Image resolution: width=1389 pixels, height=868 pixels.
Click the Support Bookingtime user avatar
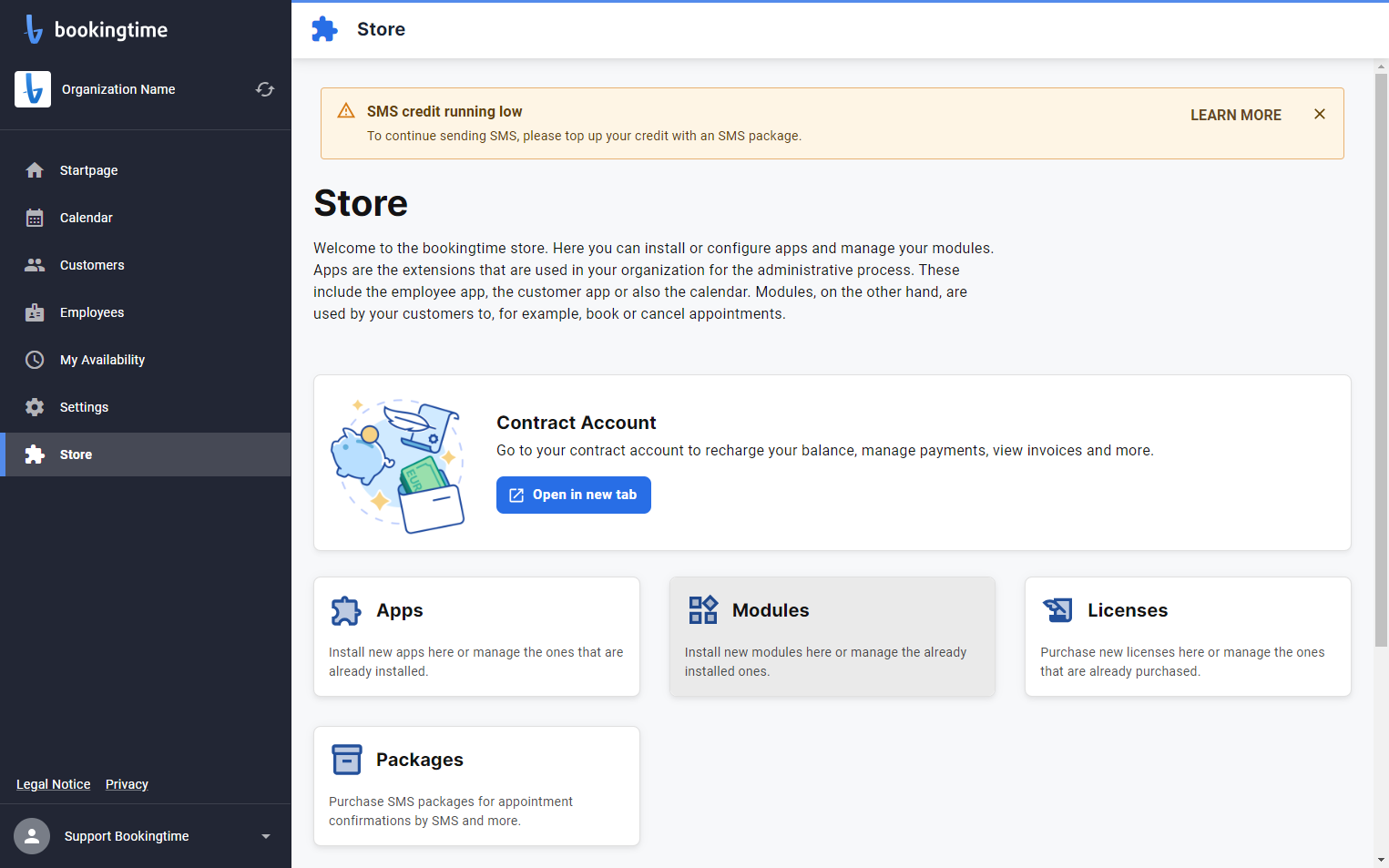[32, 836]
